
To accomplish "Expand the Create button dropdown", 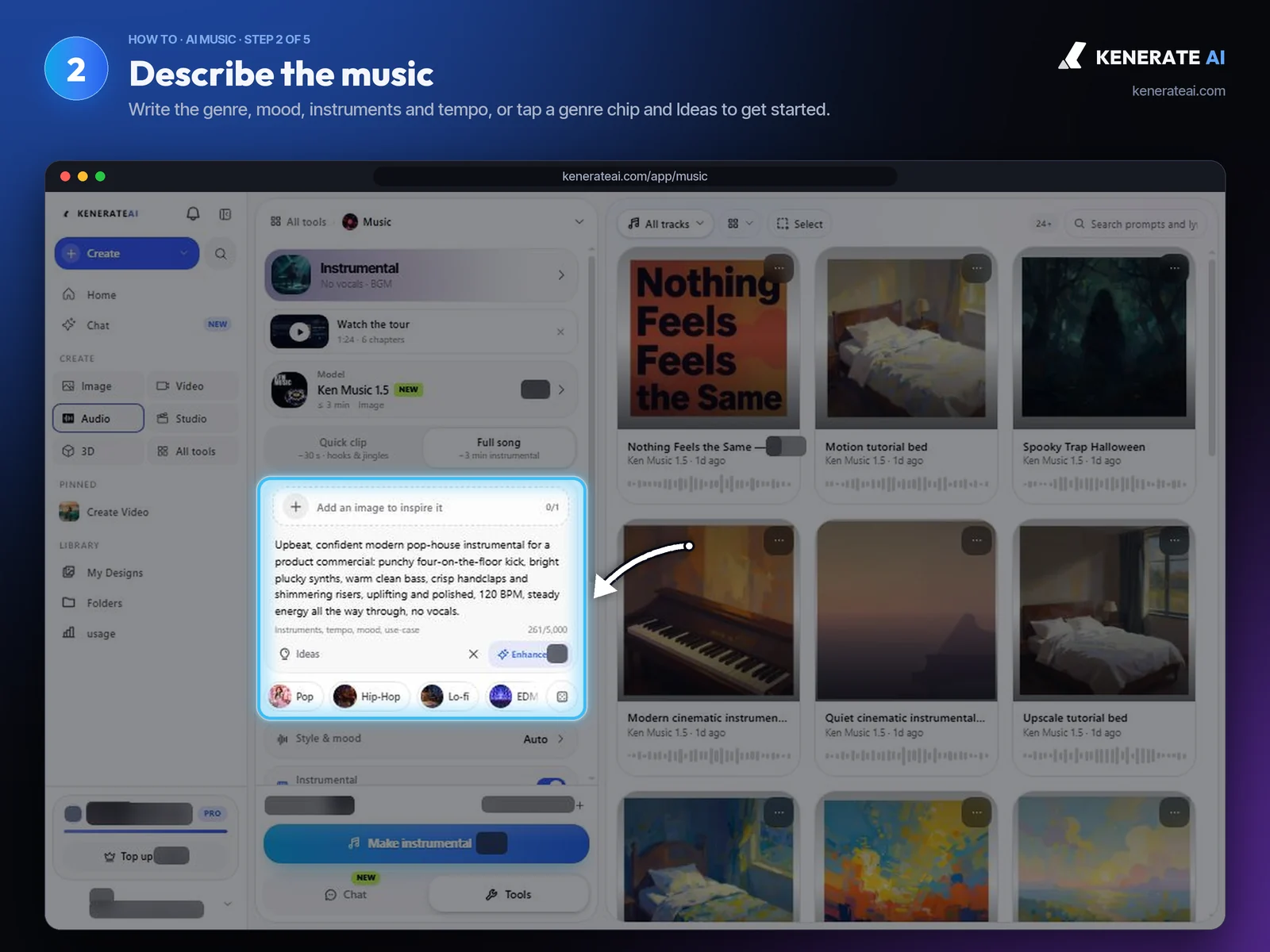I will click(184, 254).
